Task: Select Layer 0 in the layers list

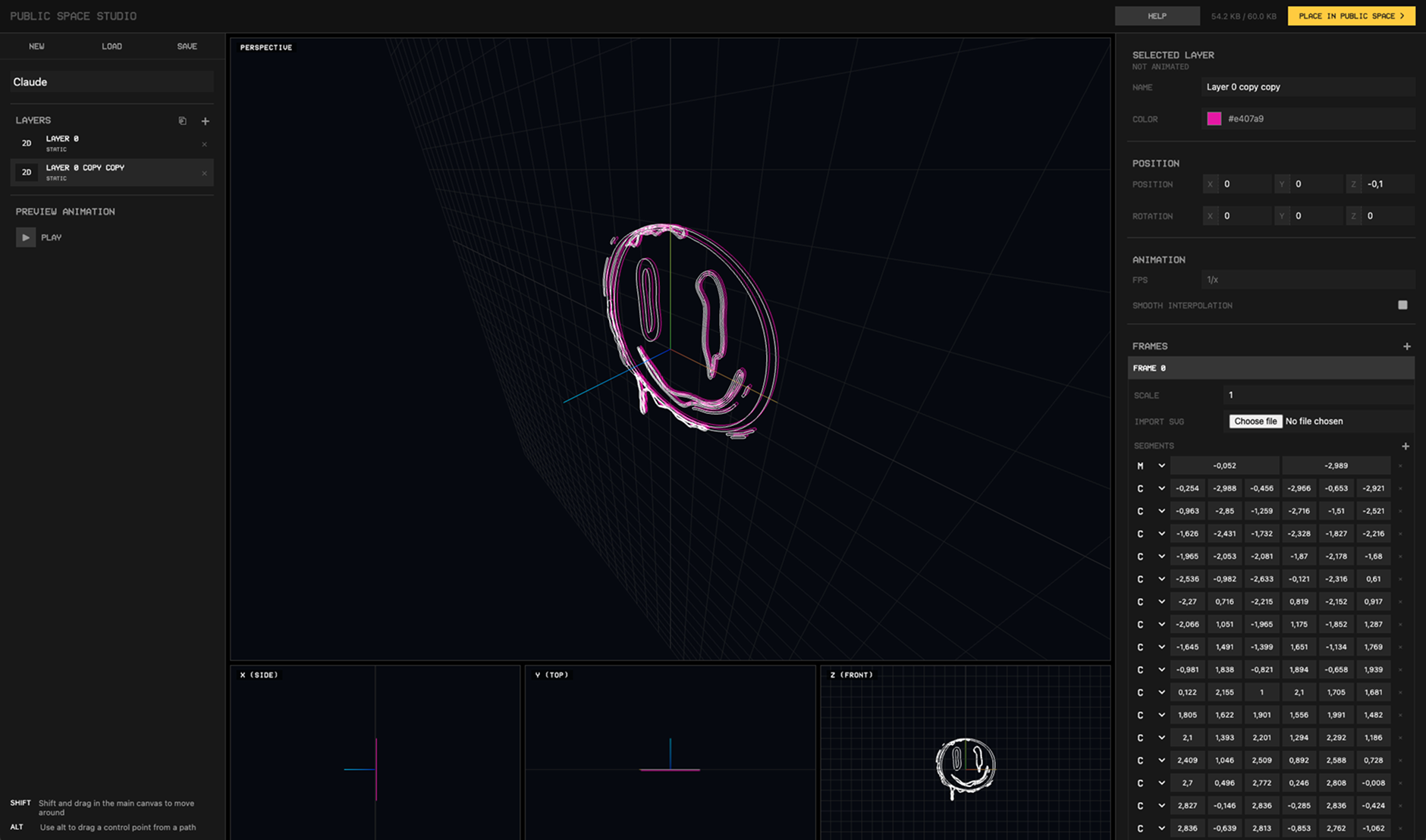Action: [x=106, y=143]
